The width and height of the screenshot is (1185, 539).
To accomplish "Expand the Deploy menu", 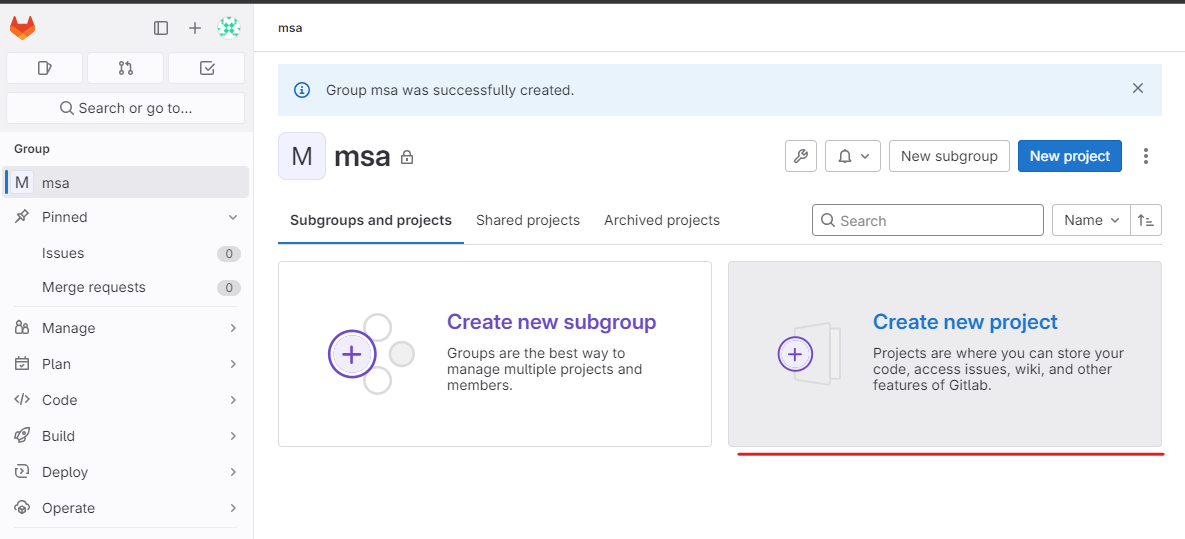I will [x=126, y=472].
